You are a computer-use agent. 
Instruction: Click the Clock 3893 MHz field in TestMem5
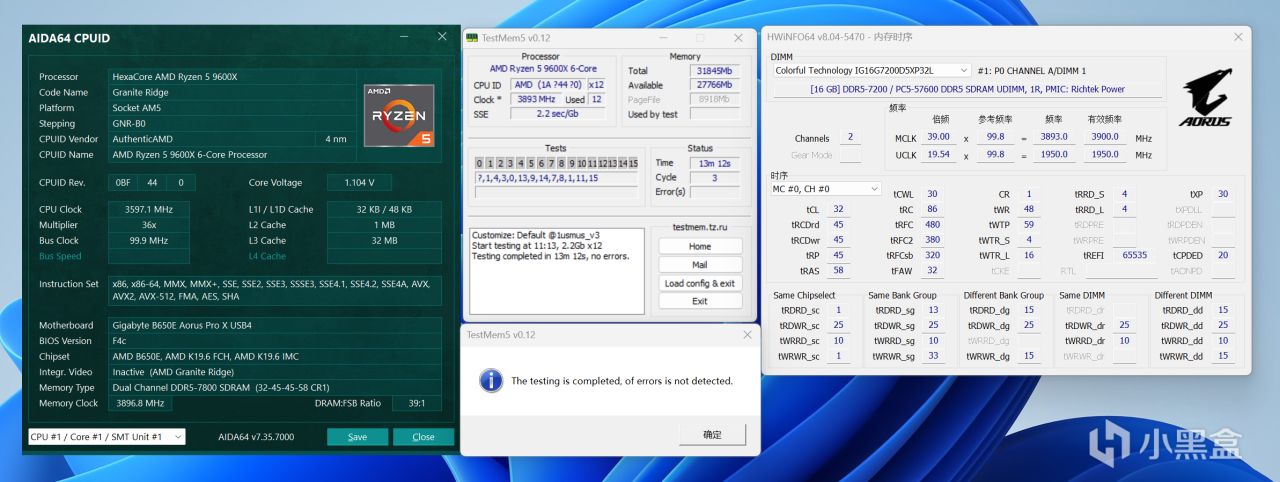pyautogui.click(x=534, y=100)
